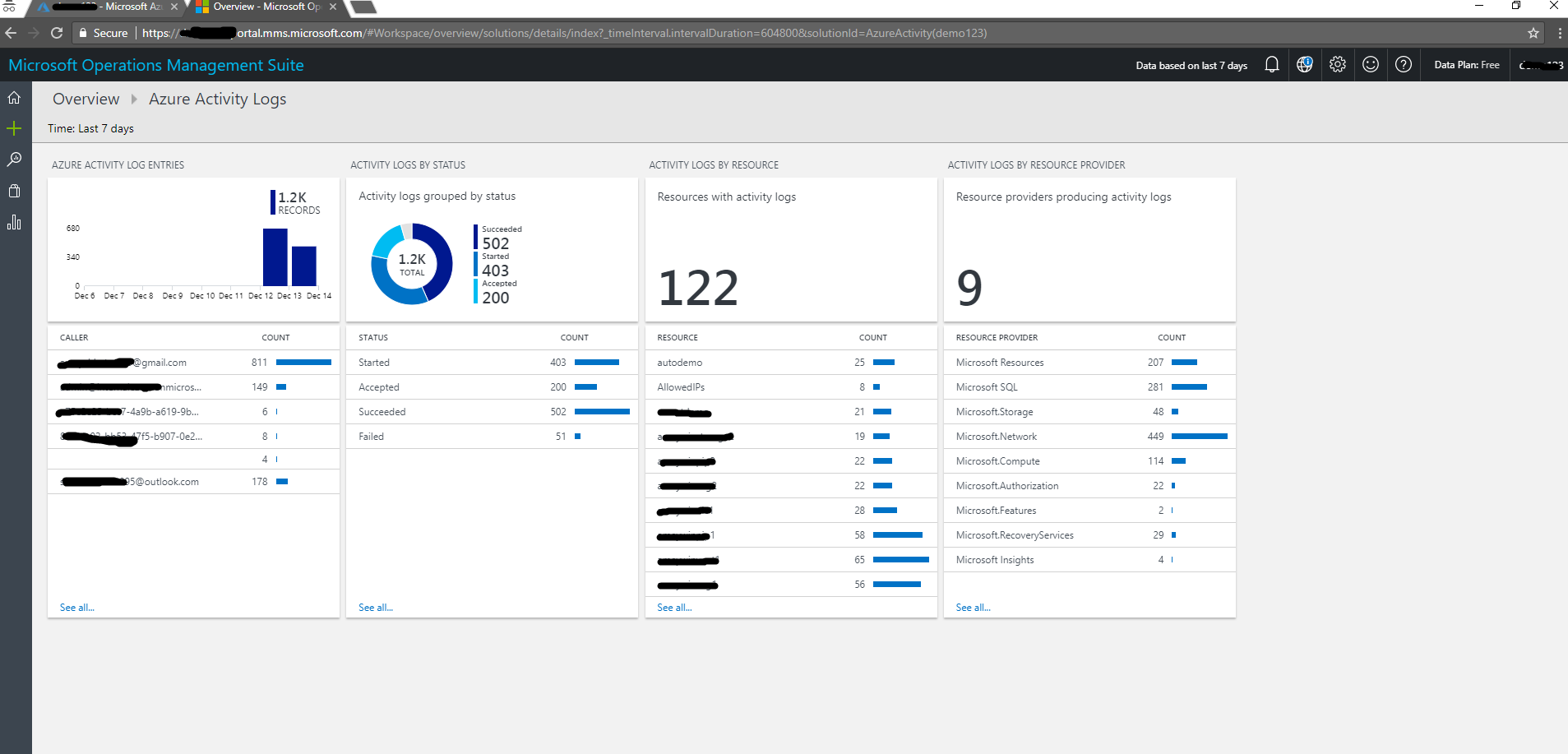Open the Solutions Gallery bag icon
The image size is (1568, 754).
[14, 191]
